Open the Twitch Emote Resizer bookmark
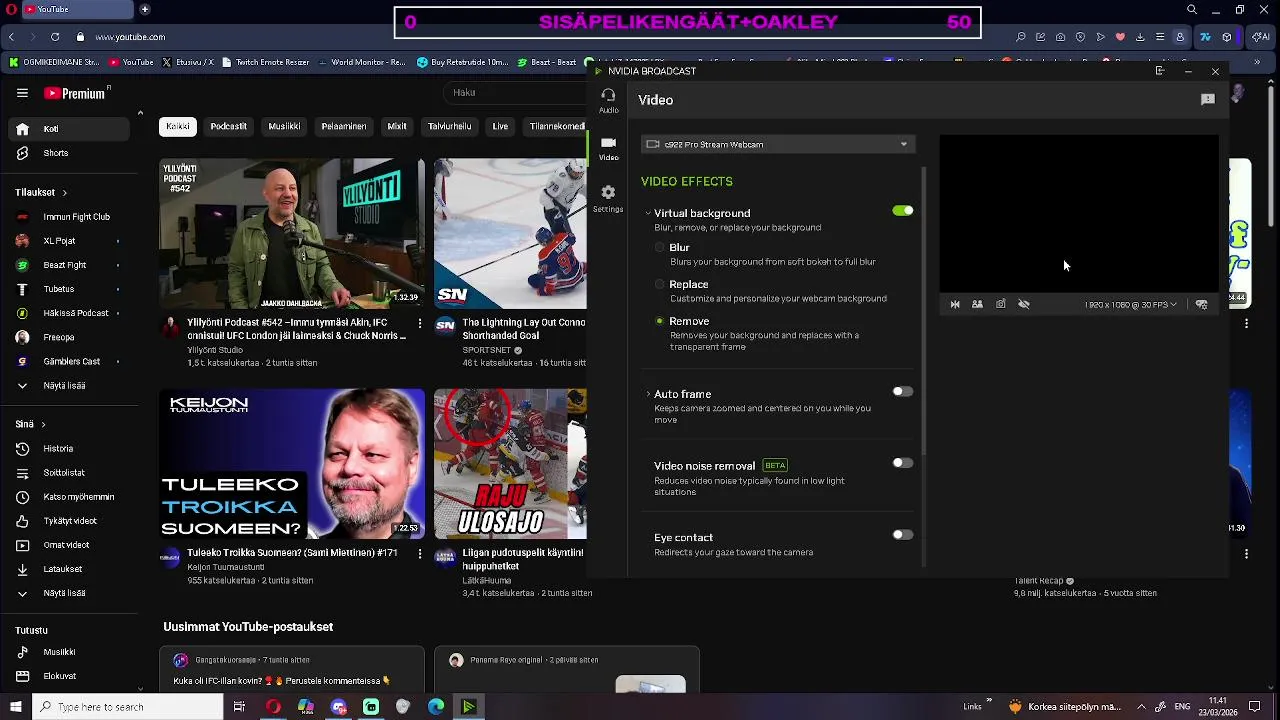This screenshot has width=1280, height=720. [264, 62]
